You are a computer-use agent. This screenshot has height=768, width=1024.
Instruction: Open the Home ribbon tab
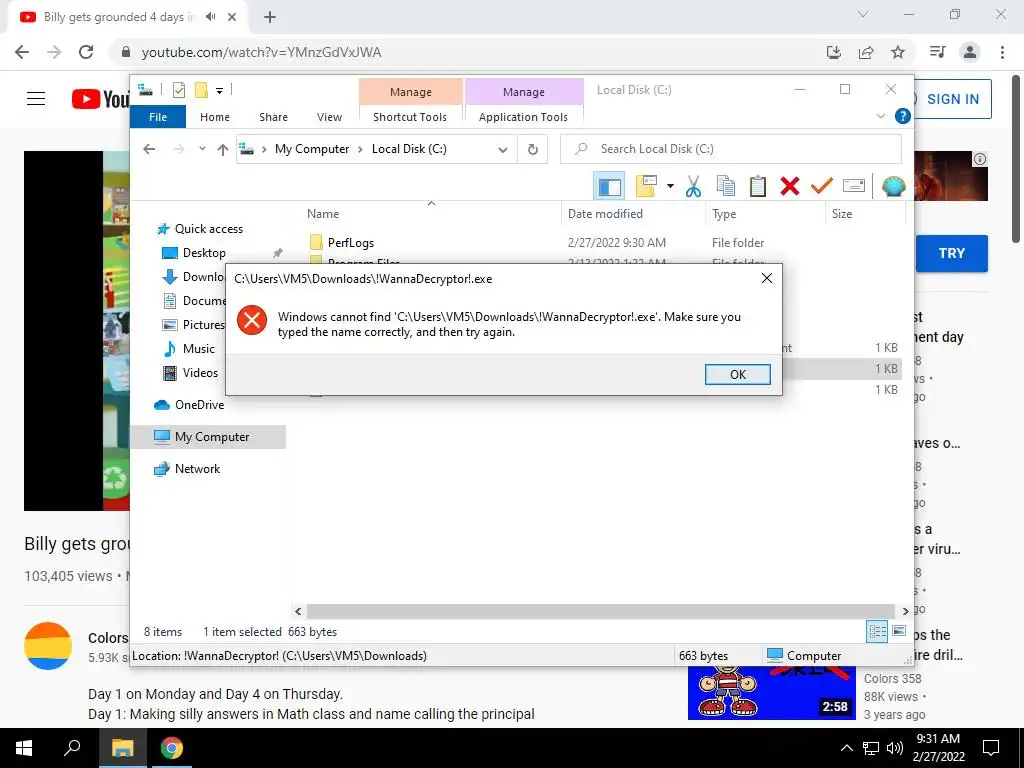click(x=215, y=117)
